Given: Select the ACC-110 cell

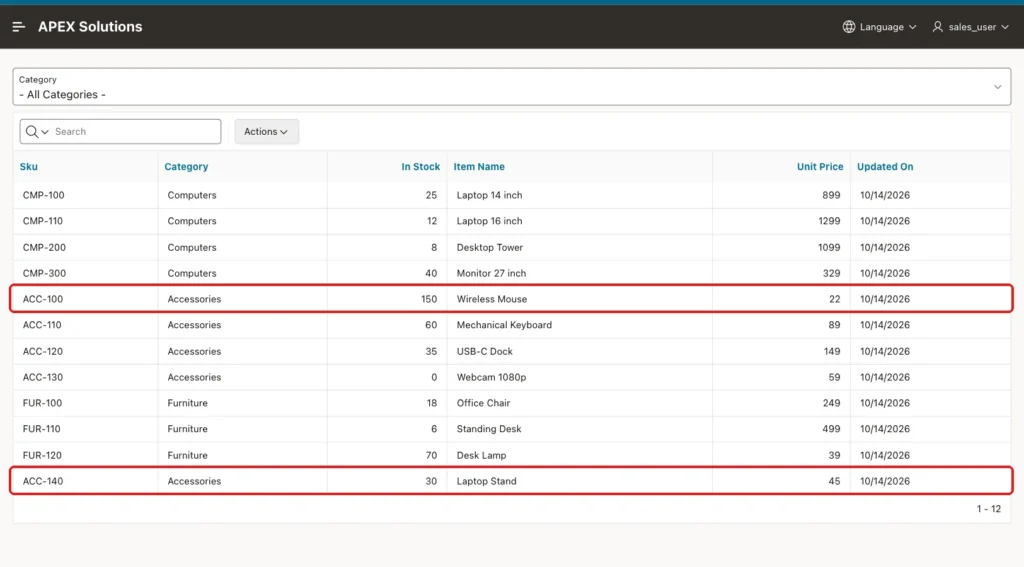Looking at the screenshot, I should pyautogui.click(x=86, y=325).
